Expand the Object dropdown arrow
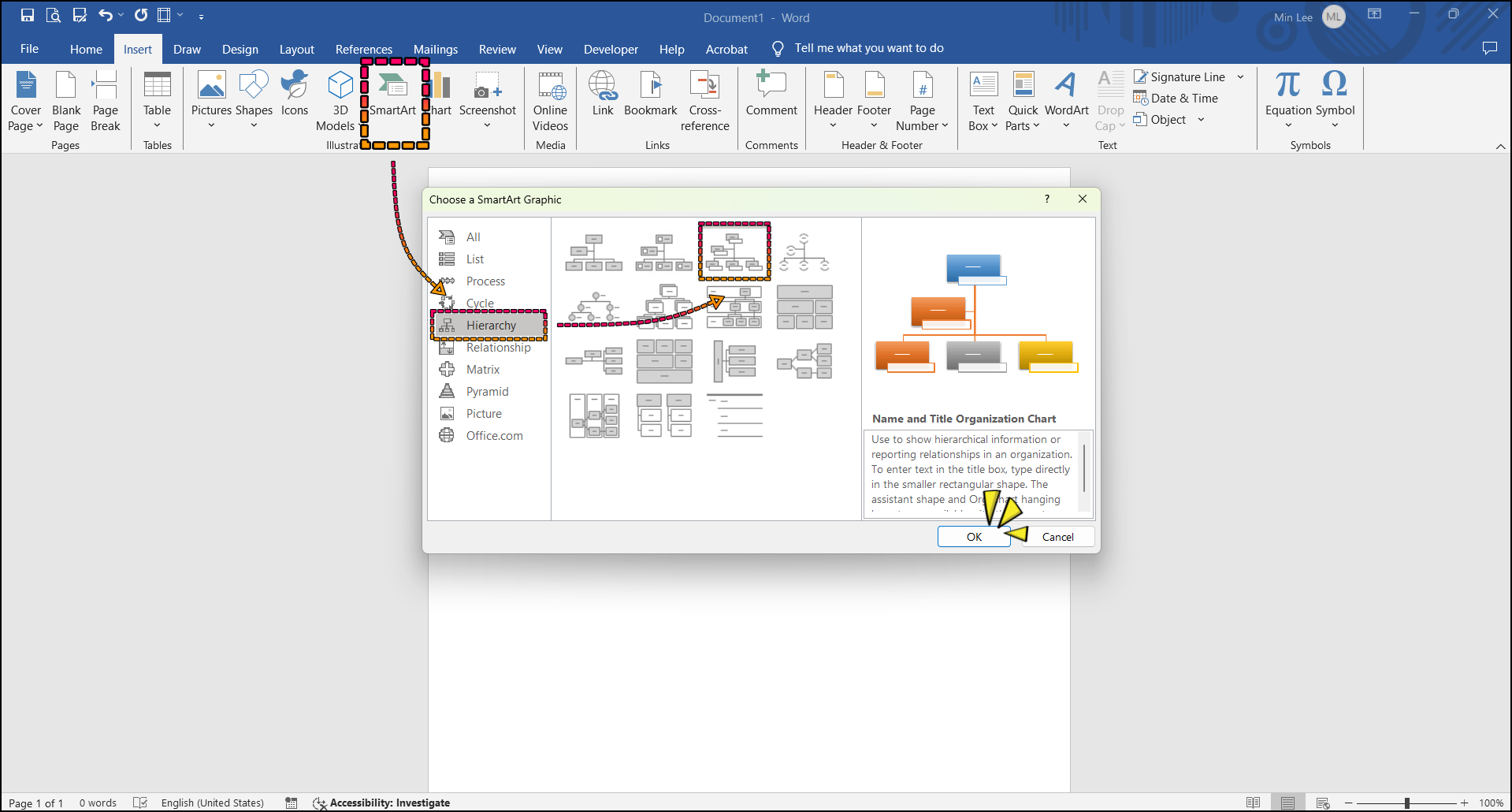This screenshot has width=1512, height=812. [1201, 120]
